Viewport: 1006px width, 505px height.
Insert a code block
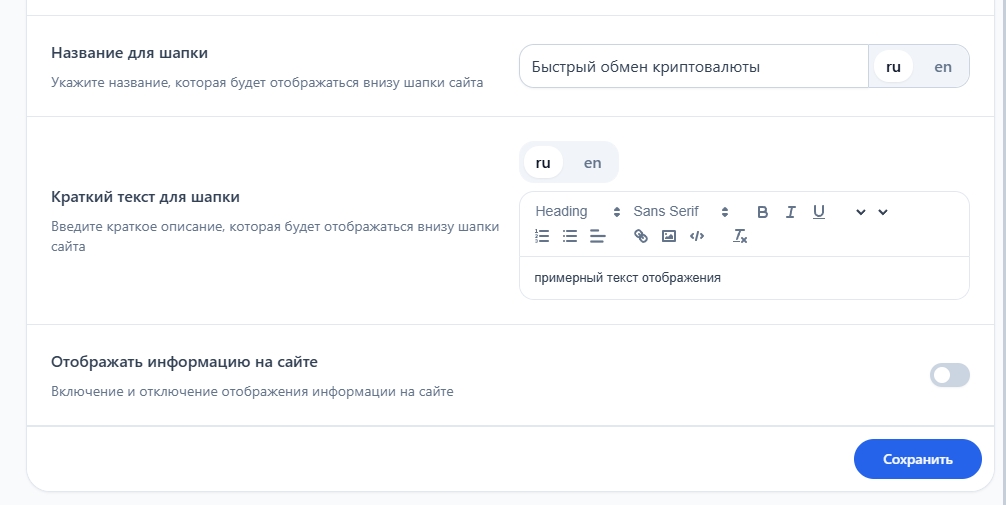click(x=697, y=237)
